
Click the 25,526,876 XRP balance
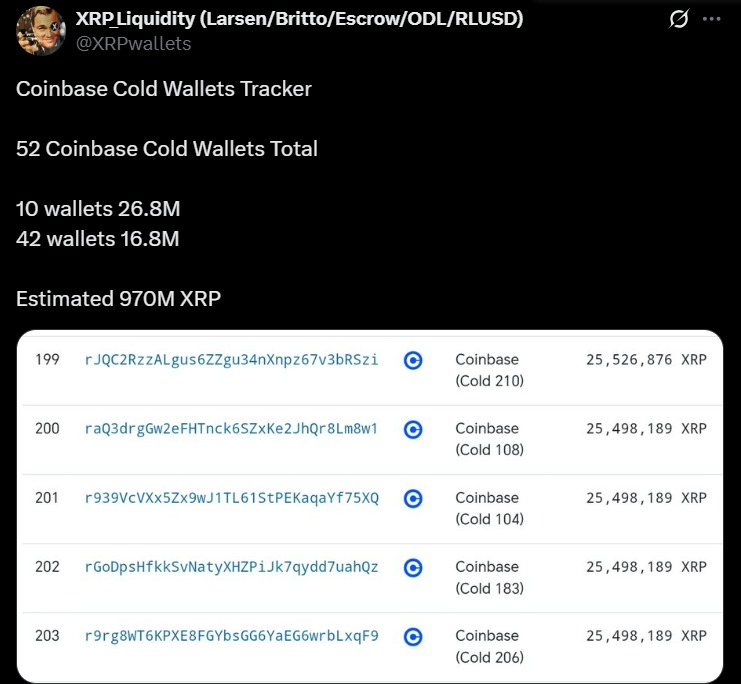tap(646, 360)
